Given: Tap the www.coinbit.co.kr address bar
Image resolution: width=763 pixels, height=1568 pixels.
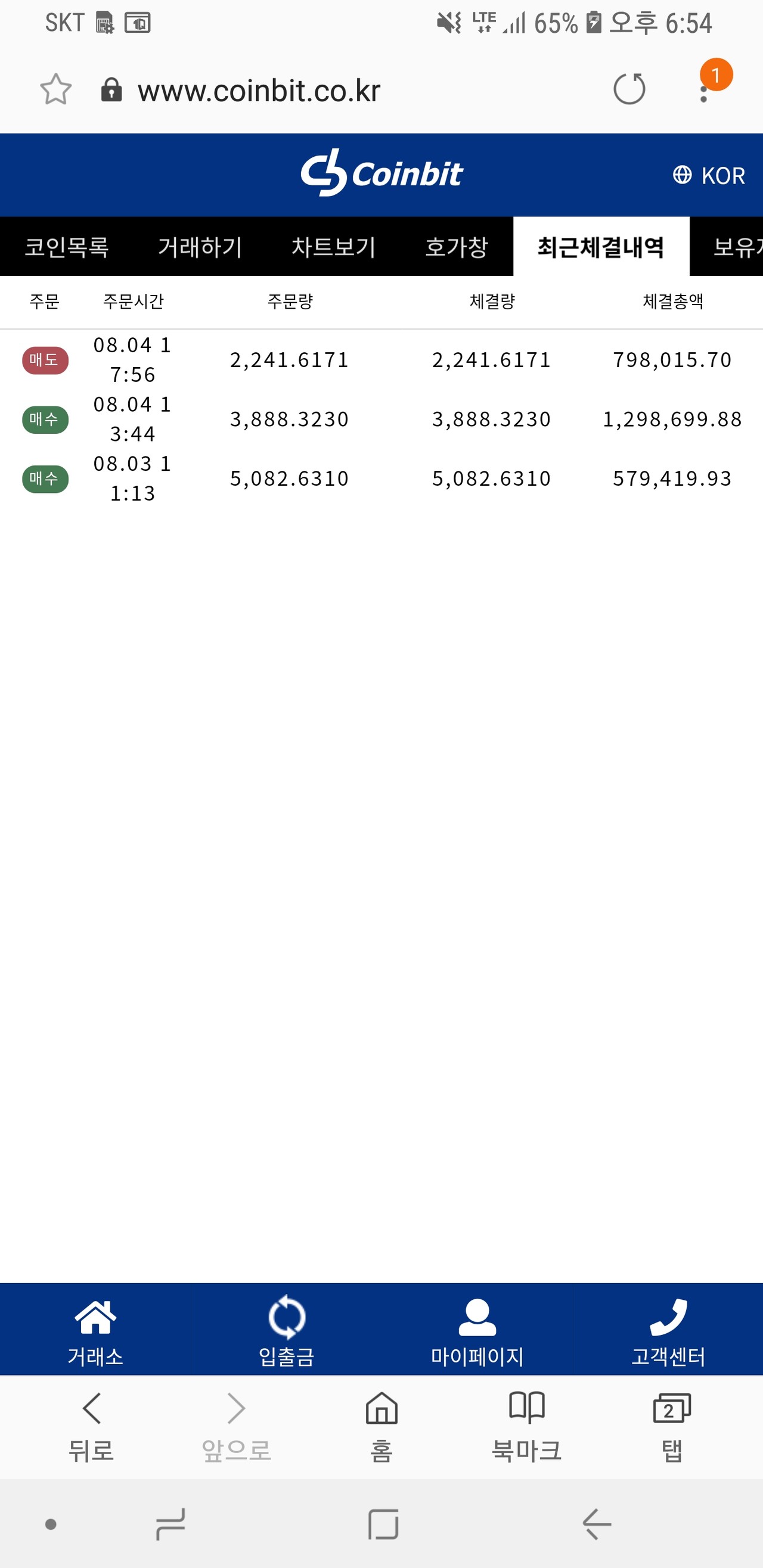Looking at the screenshot, I should tap(259, 91).
